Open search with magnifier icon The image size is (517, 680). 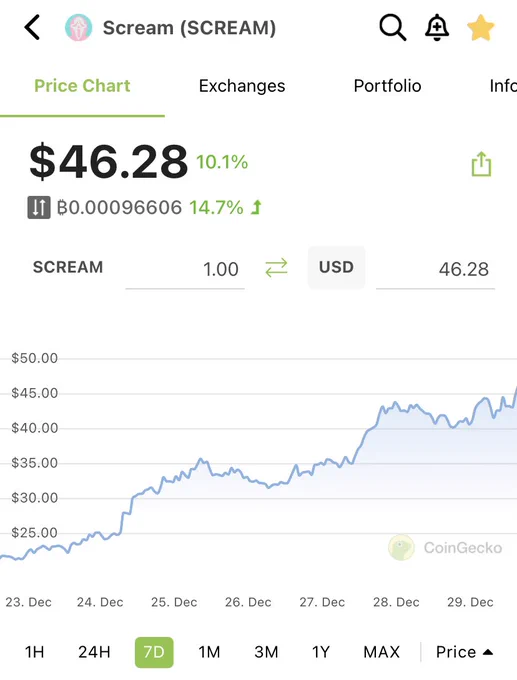(x=393, y=27)
